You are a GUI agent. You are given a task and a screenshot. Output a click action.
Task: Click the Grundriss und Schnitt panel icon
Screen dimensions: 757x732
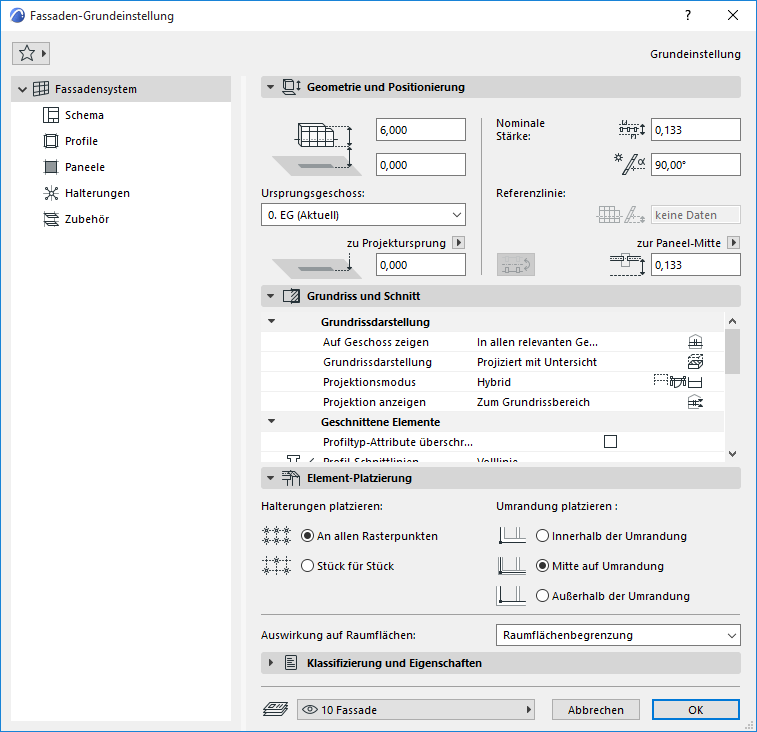click(x=292, y=296)
